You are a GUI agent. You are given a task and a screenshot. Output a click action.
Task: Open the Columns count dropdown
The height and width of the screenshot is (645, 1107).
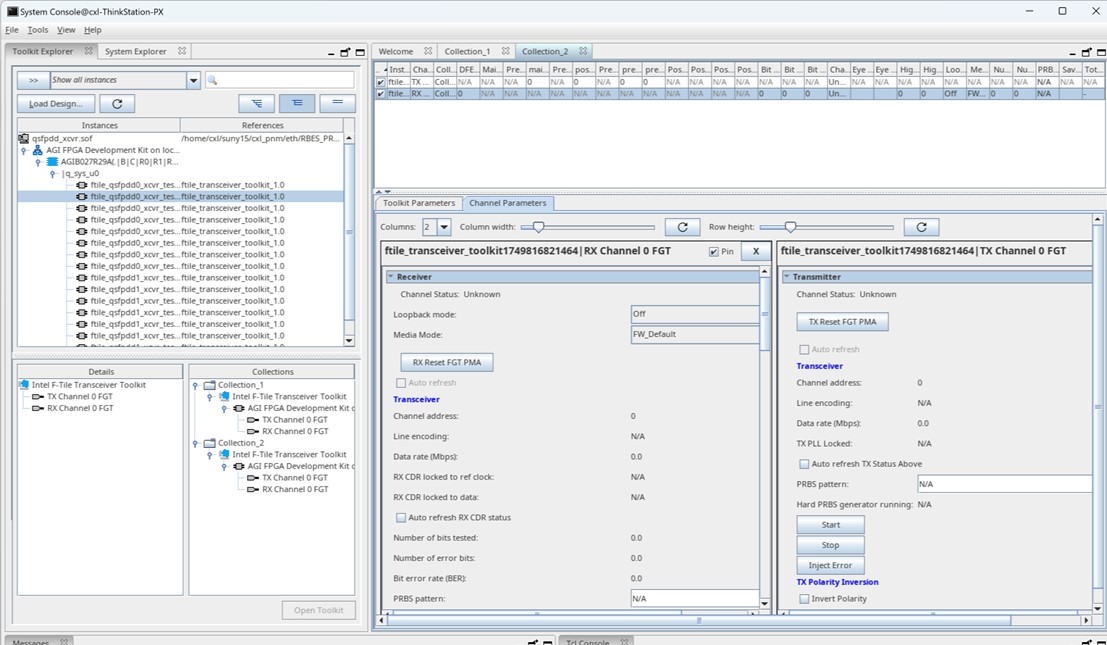coord(444,227)
